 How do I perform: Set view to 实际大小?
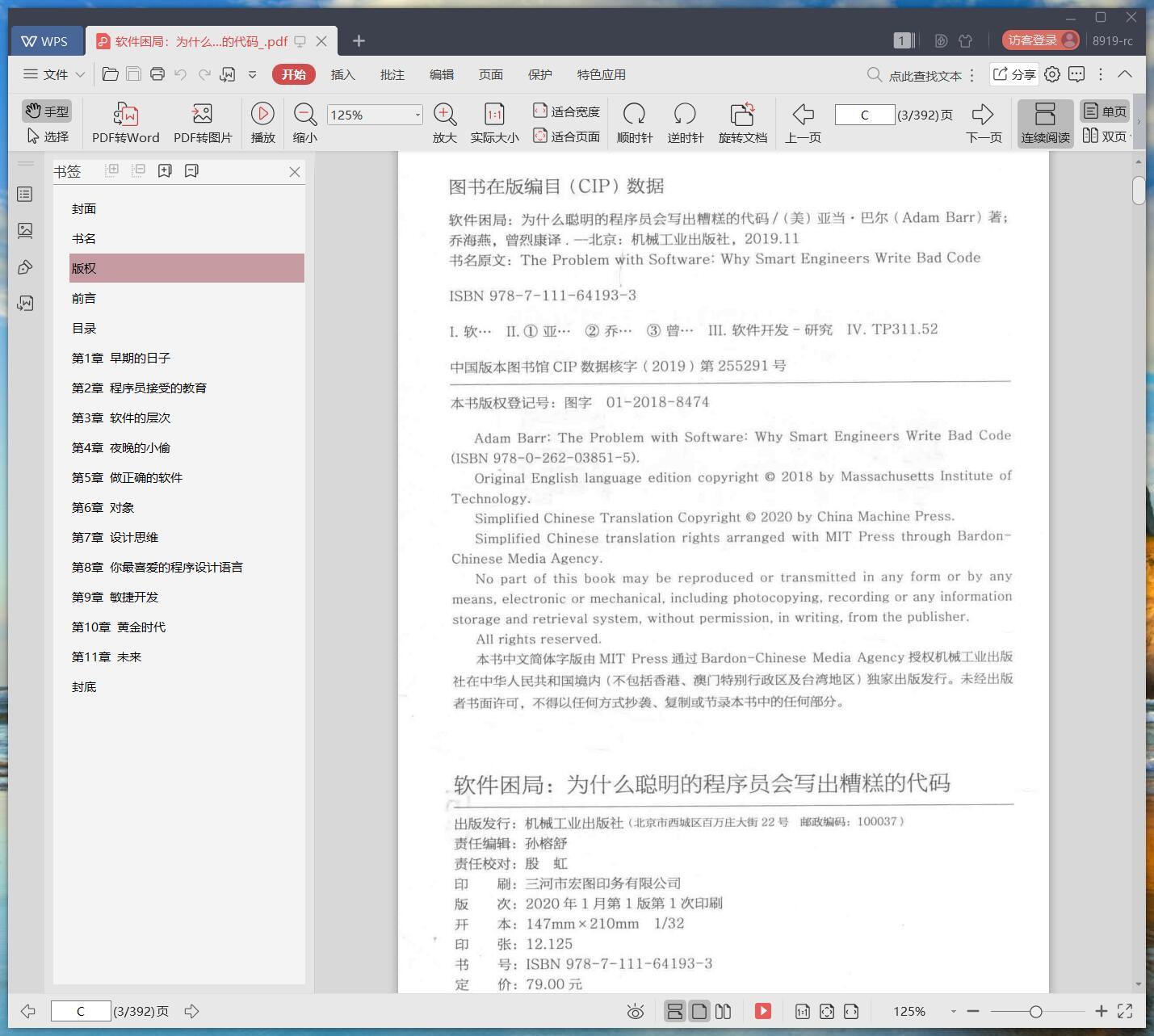click(494, 123)
